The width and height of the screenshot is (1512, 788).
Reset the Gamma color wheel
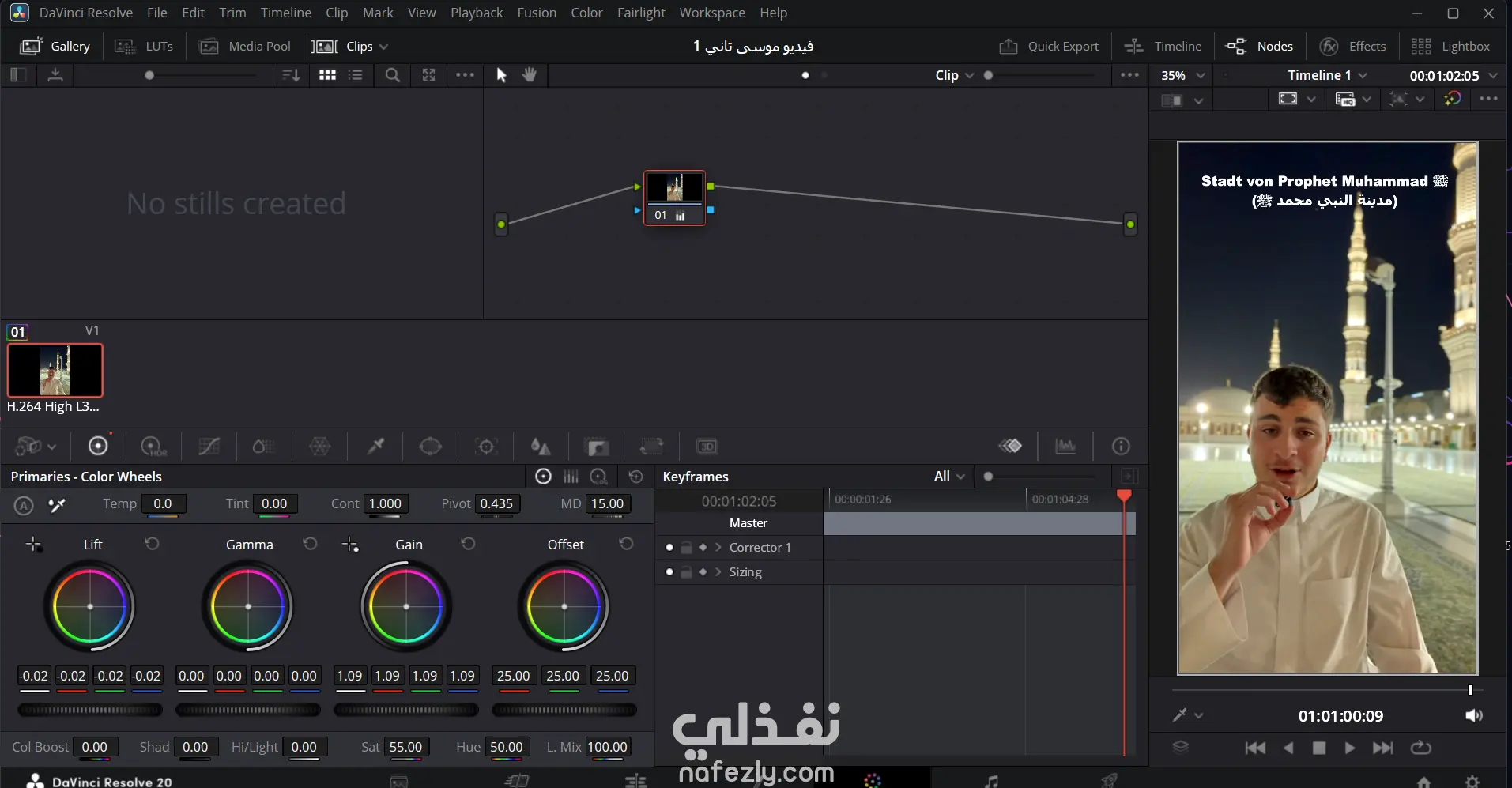point(310,544)
